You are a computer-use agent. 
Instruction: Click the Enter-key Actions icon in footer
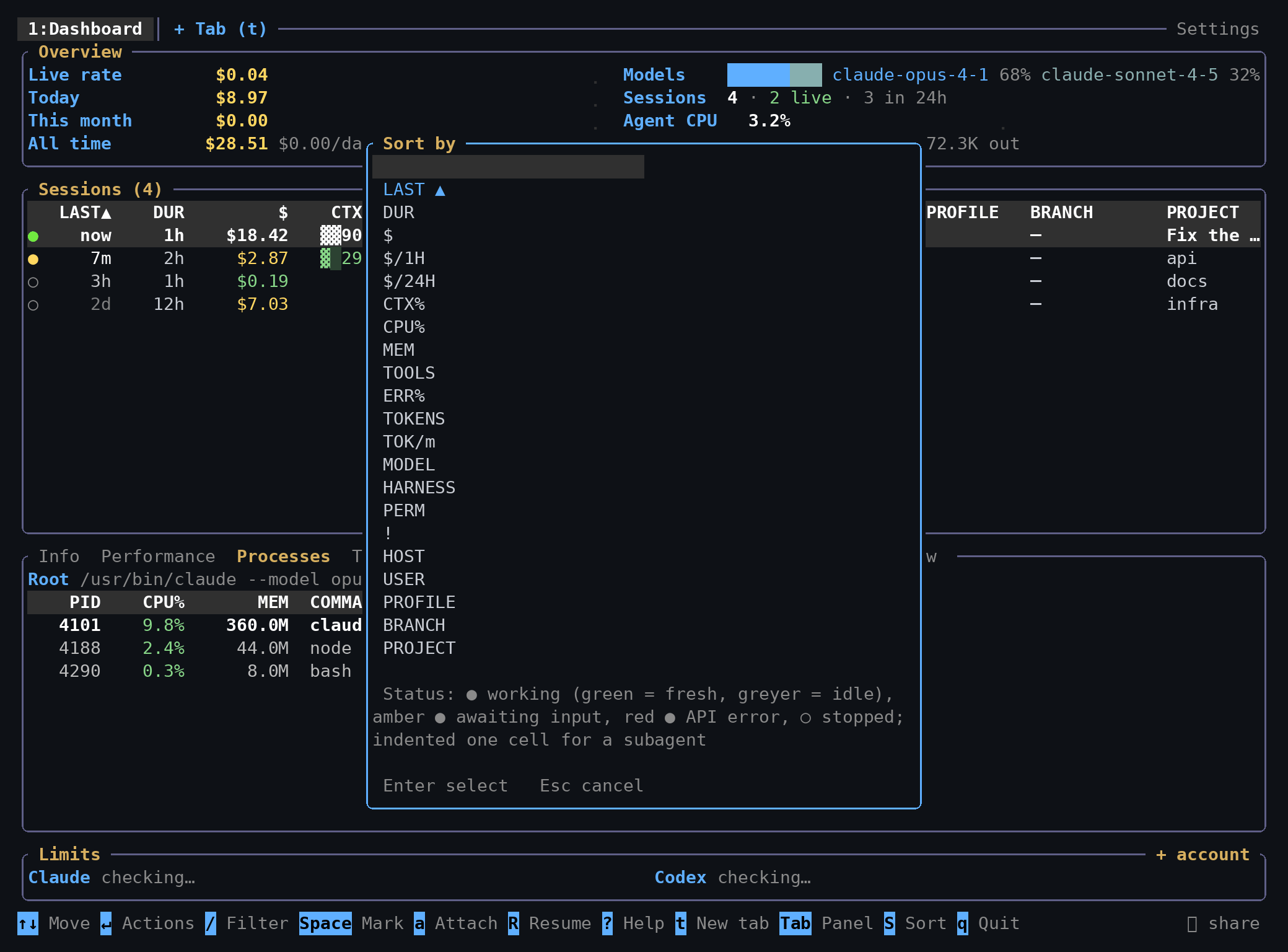click(106, 923)
